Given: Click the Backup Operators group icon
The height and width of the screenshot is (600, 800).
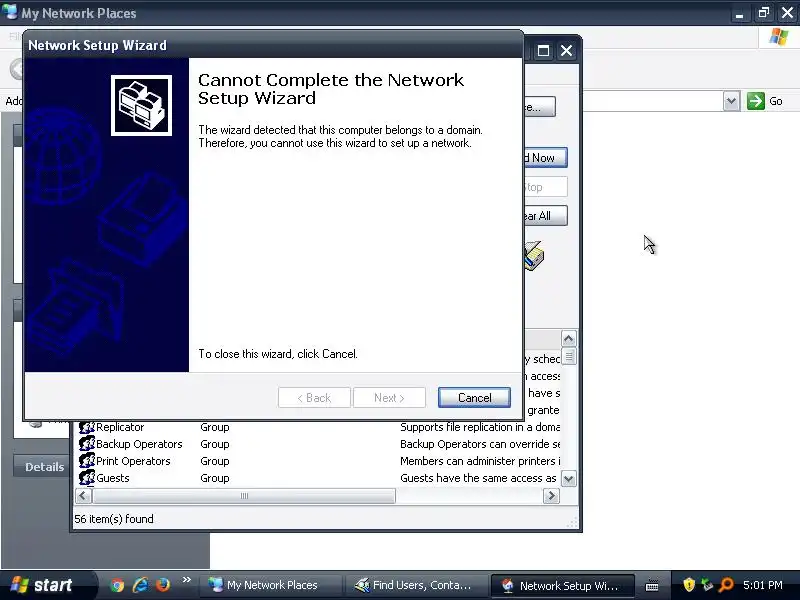Looking at the screenshot, I should pyautogui.click(x=87, y=444).
